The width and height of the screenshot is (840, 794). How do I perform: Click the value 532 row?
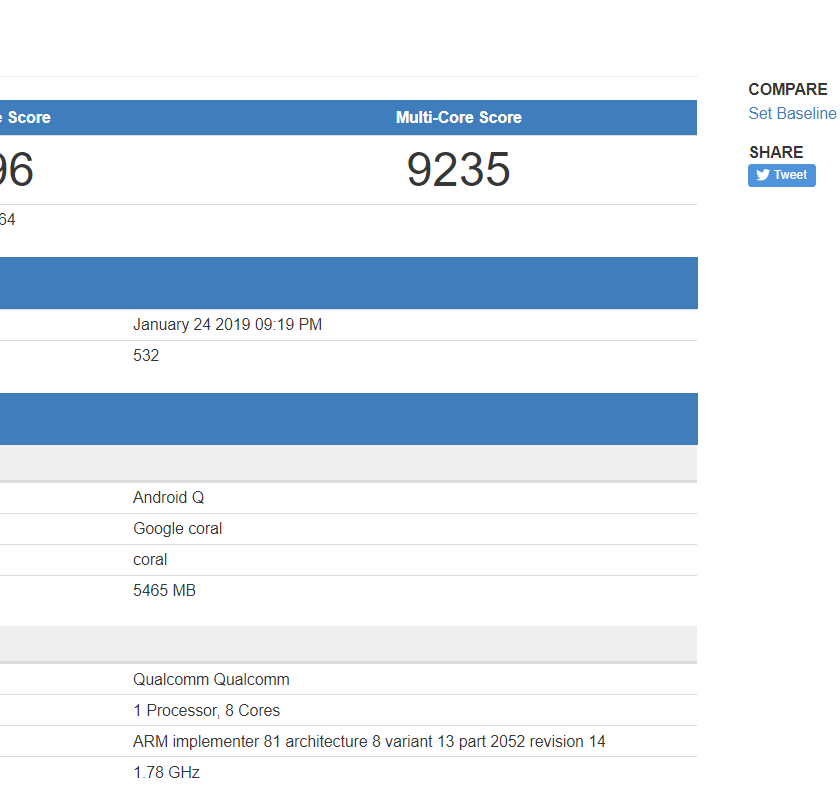[146, 356]
